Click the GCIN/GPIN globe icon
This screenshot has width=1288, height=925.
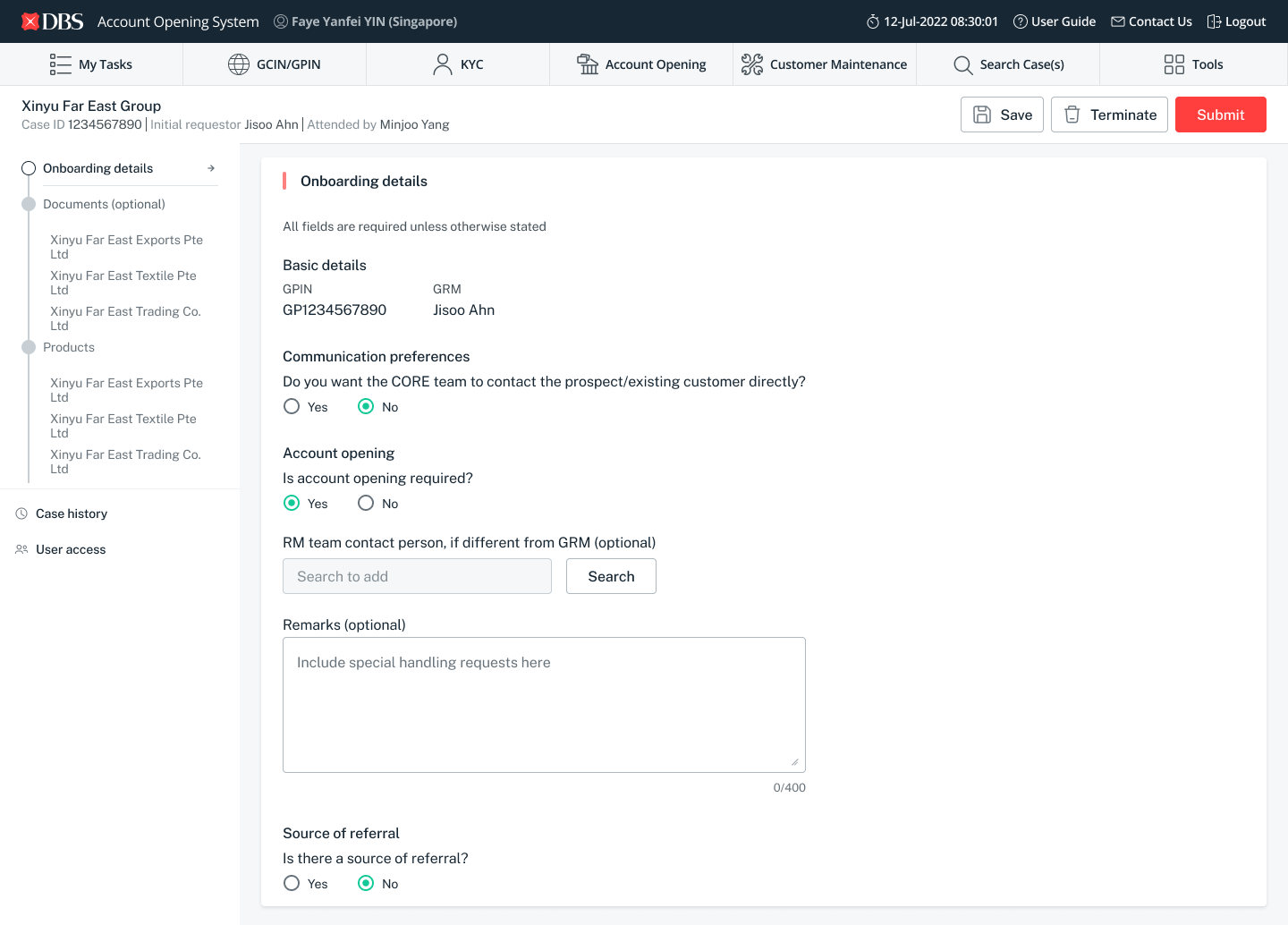pyautogui.click(x=239, y=64)
